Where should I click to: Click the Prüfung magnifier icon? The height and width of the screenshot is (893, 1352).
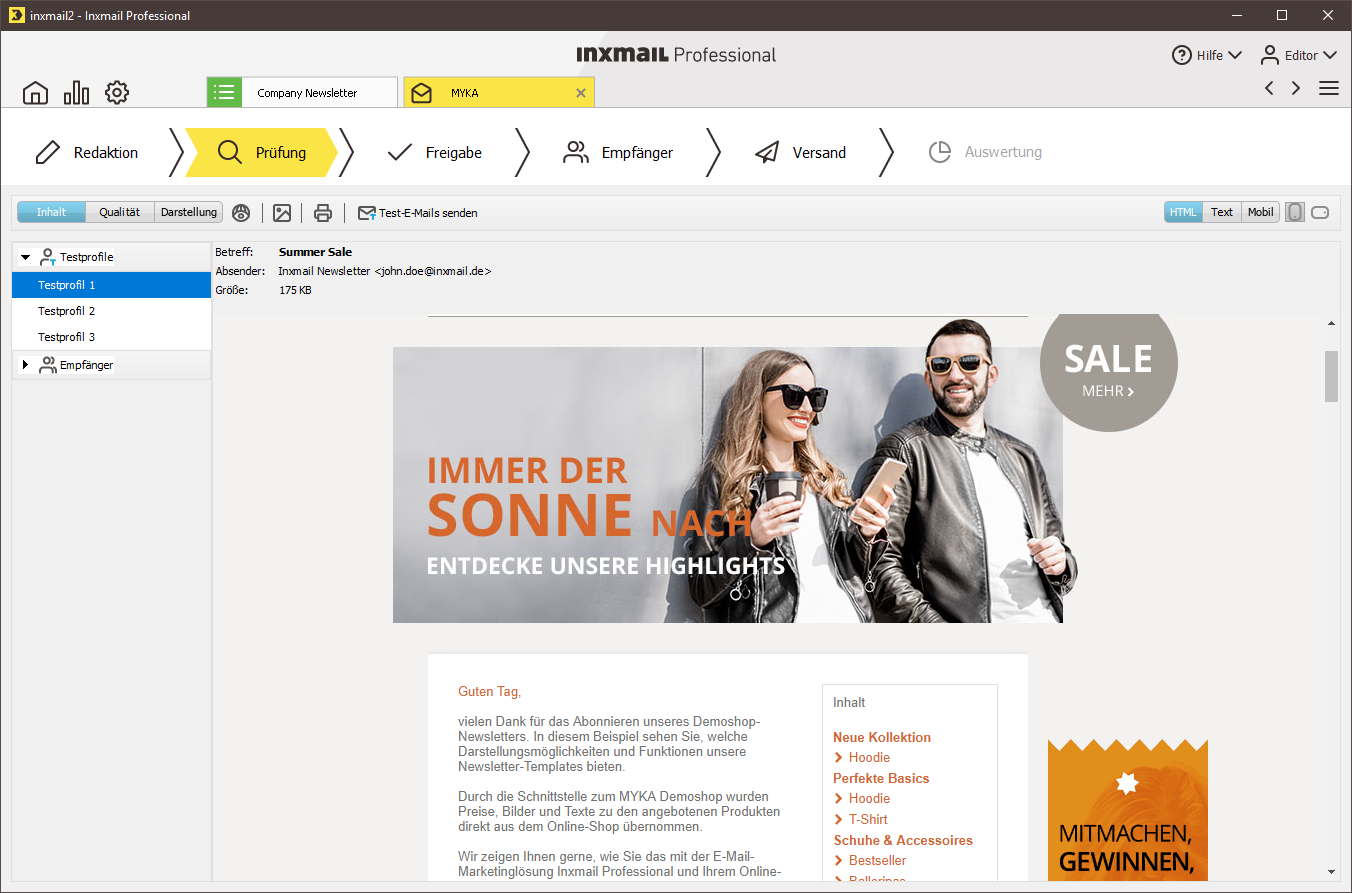click(x=230, y=152)
